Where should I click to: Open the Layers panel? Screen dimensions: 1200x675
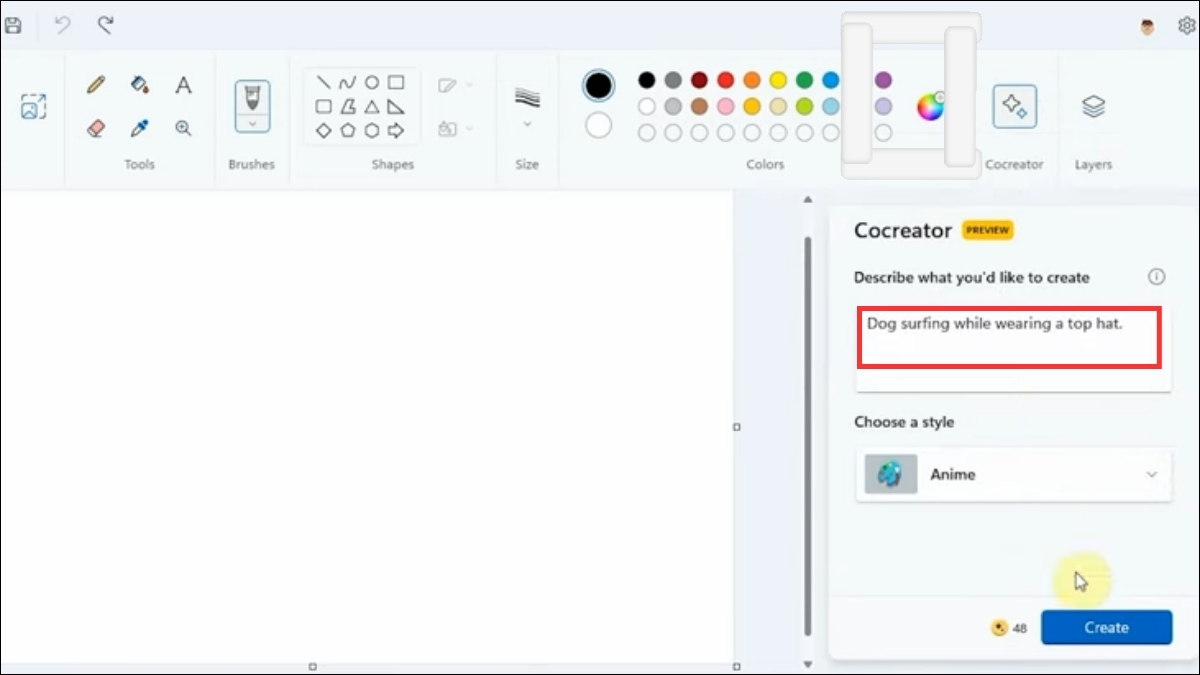1093,106
